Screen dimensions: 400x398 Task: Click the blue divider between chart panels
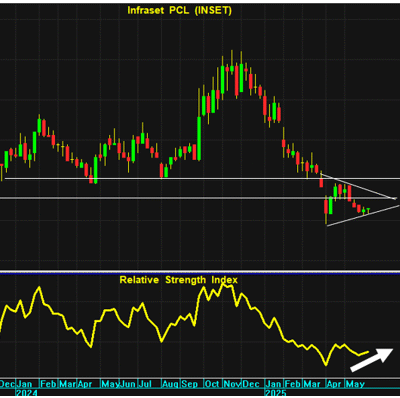pyautogui.click(x=200, y=272)
